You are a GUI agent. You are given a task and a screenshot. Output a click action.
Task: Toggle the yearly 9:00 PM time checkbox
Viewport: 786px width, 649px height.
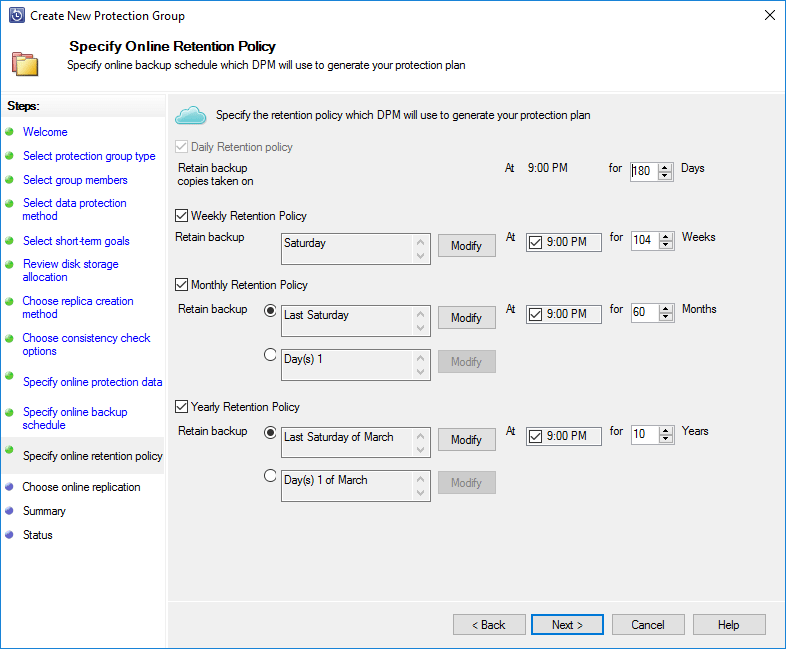click(x=535, y=437)
